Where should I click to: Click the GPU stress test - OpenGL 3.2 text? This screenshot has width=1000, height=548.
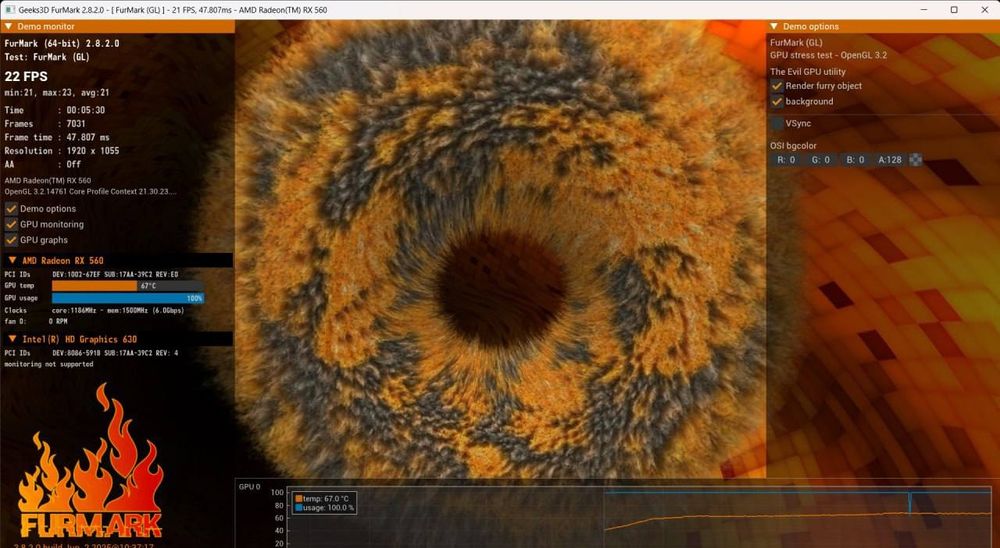(x=828, y=56)
